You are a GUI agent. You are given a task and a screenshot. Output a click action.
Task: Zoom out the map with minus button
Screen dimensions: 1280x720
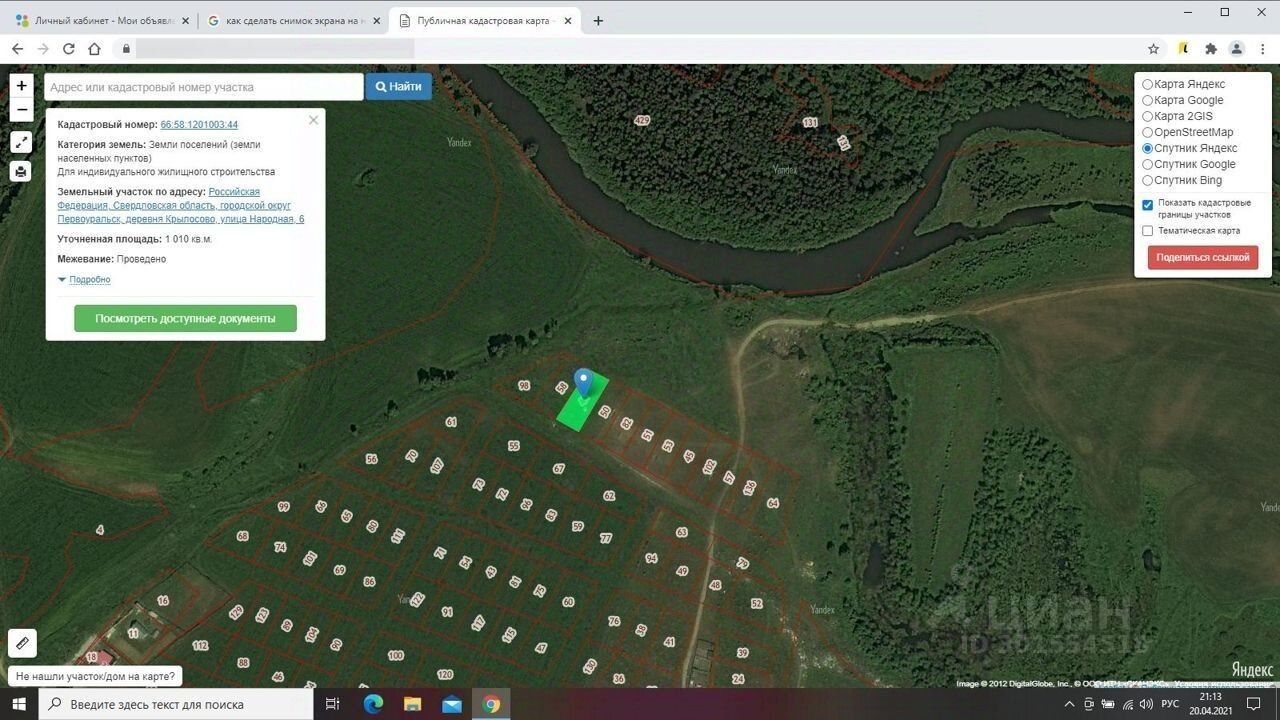pyautogui.click(x=21, y=110)
